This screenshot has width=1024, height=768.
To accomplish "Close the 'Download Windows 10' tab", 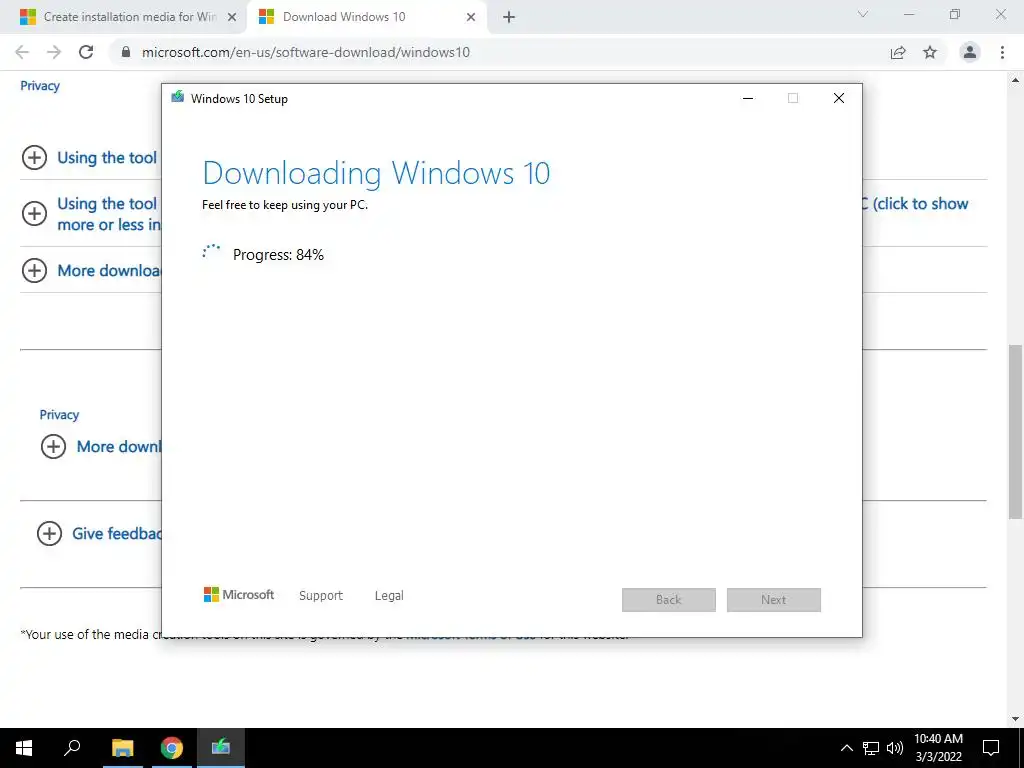I will (x=471, y=18).
